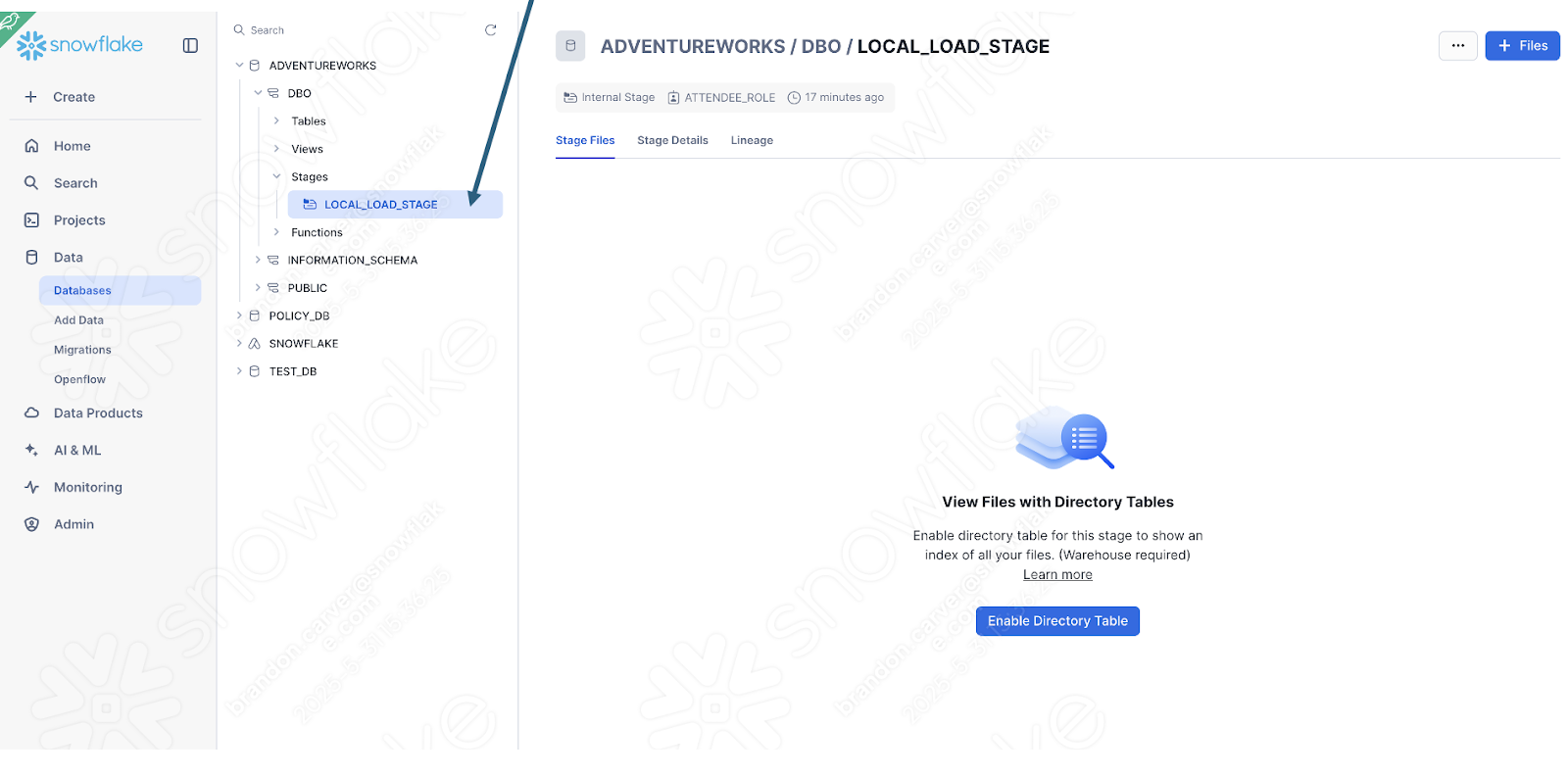Viewport: 1568px width, 776px height.
Task: Switch to the Stage Details tab
Action: point(672,140)
